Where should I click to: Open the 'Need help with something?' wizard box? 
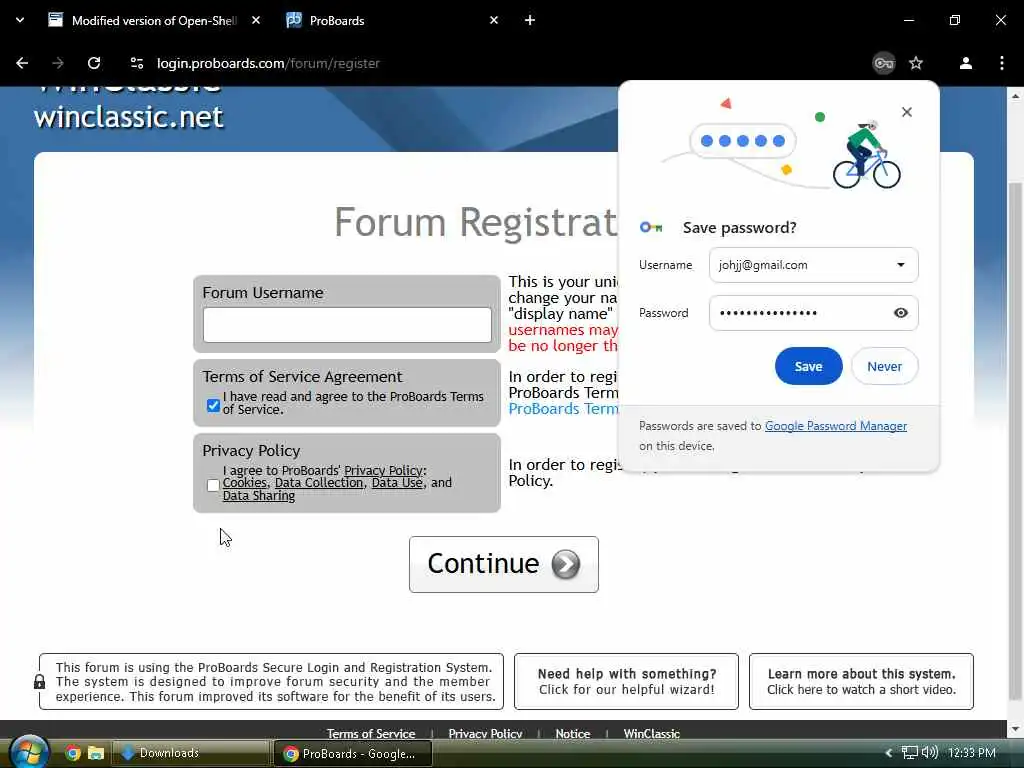pos(626,681)
